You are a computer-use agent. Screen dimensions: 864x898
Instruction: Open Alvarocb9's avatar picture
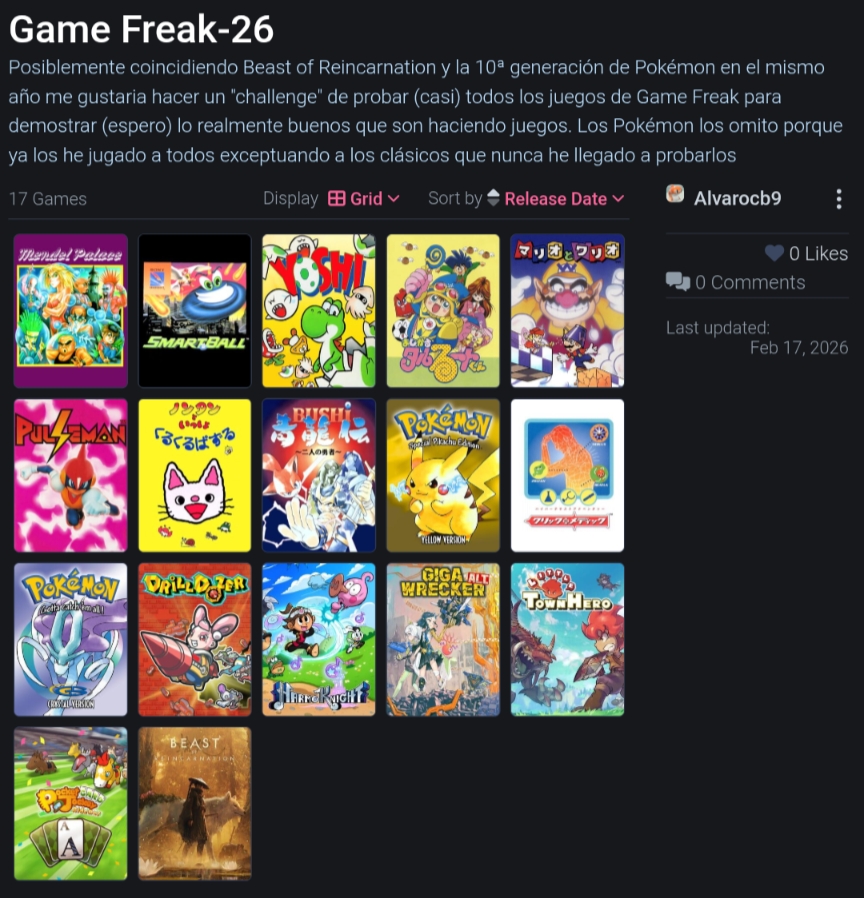click(675, 195)
